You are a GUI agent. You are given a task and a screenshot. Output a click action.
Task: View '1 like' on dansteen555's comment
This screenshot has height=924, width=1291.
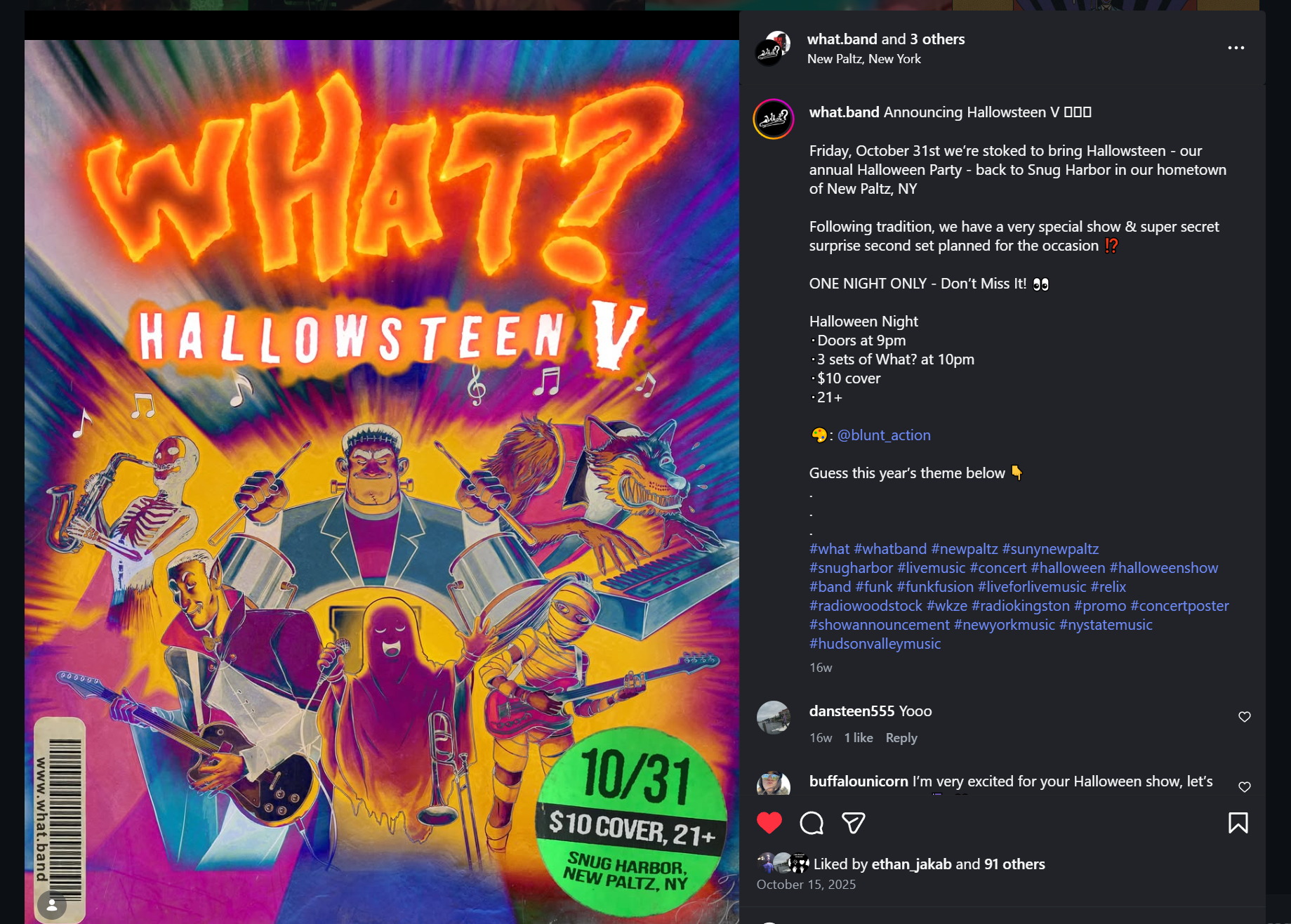tap(859, 738)
